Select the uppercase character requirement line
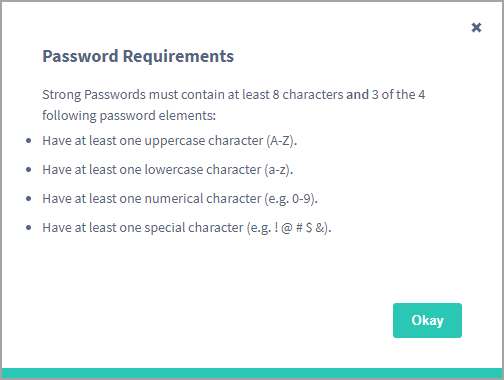 pyautogui.click(x=170, y=141)
